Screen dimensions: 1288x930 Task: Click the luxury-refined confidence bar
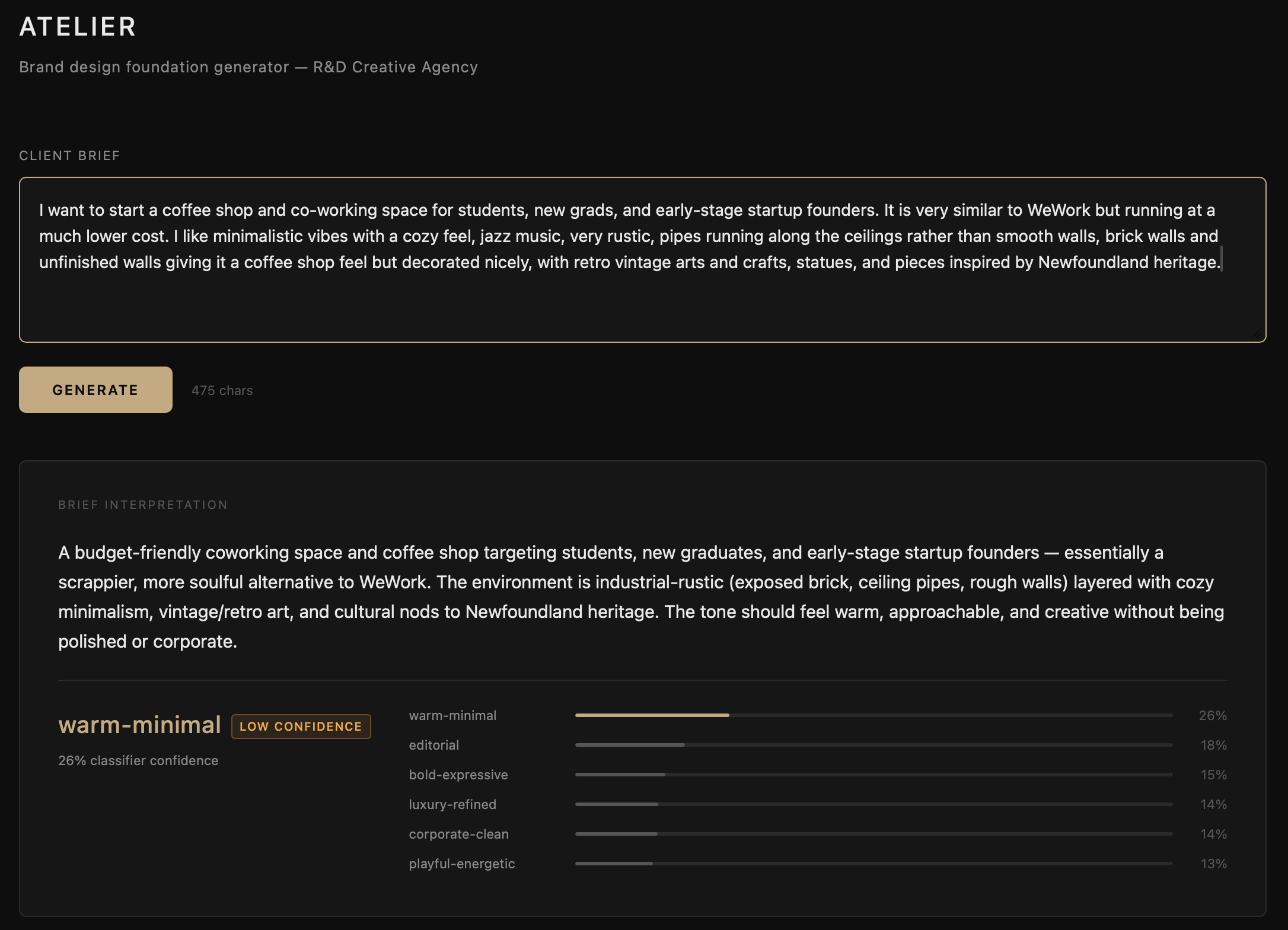pos(872,804)
